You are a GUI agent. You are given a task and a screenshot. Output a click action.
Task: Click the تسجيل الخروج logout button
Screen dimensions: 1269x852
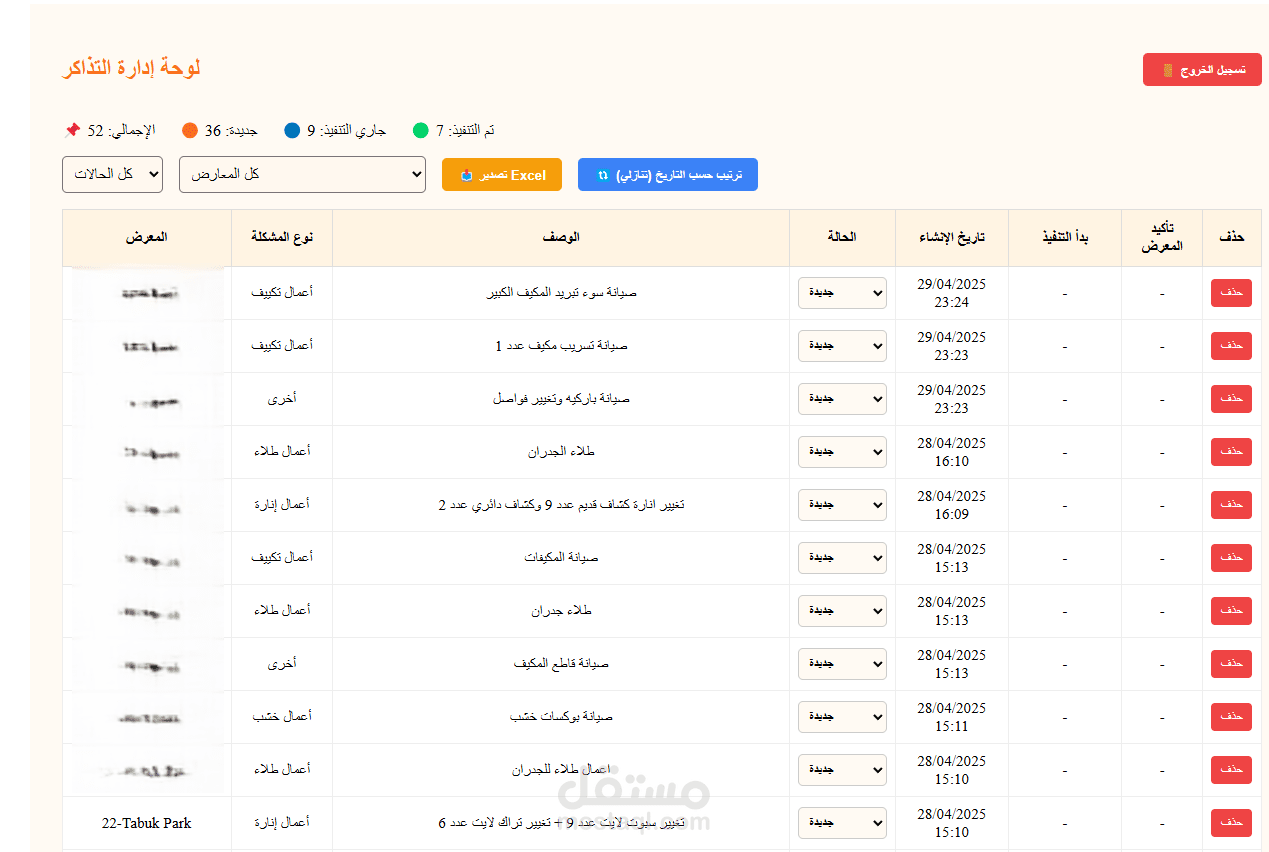point(1202,70)
